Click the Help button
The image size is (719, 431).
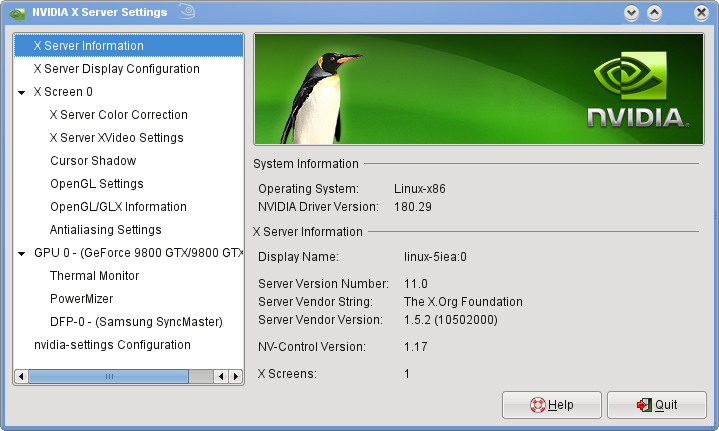pyautogui.click(x=552, y=405)
